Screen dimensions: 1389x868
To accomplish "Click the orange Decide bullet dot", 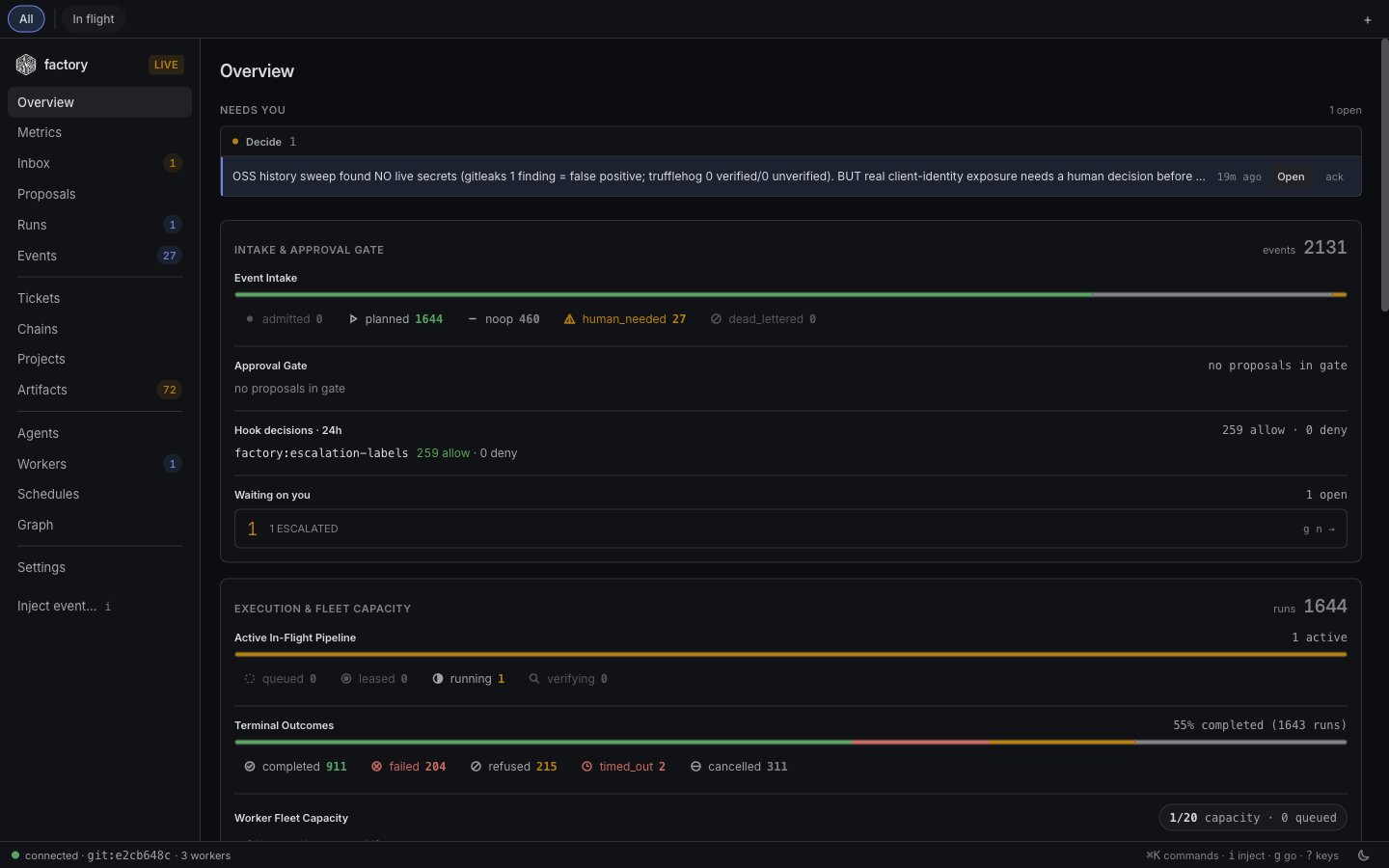I will (x=235, y=142).
